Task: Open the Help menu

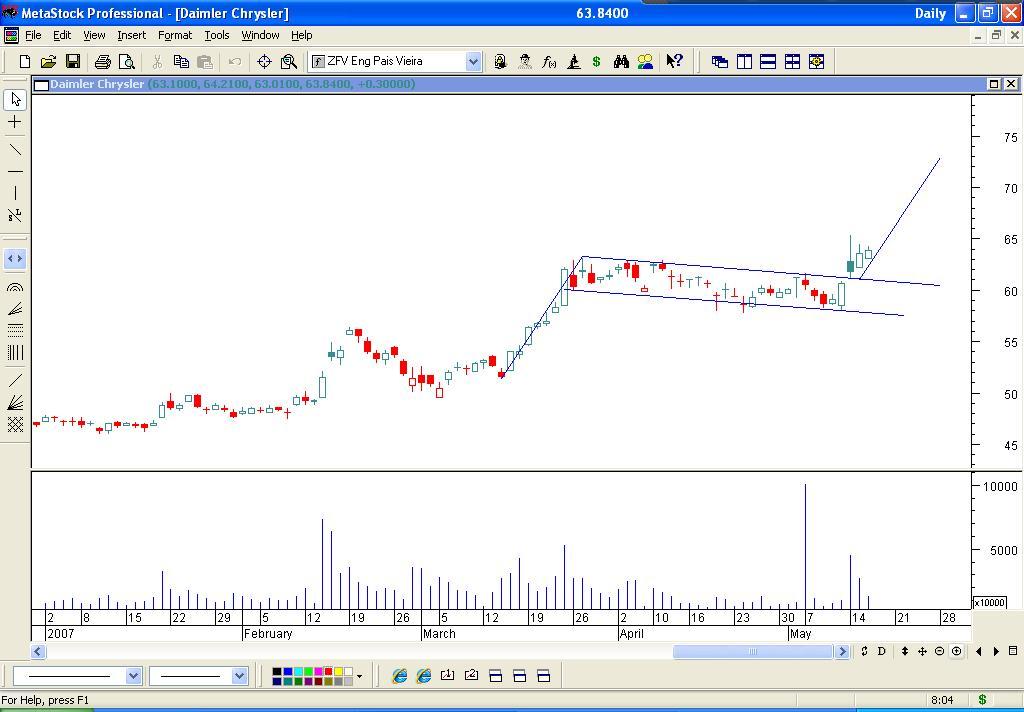Action: click(302, 35)
